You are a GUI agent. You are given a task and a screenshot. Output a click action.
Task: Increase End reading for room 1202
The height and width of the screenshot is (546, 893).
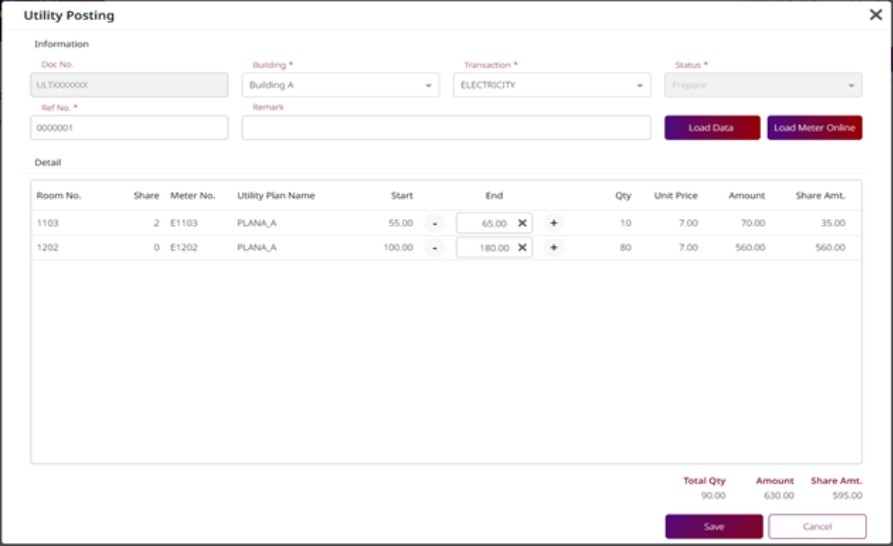553,248
